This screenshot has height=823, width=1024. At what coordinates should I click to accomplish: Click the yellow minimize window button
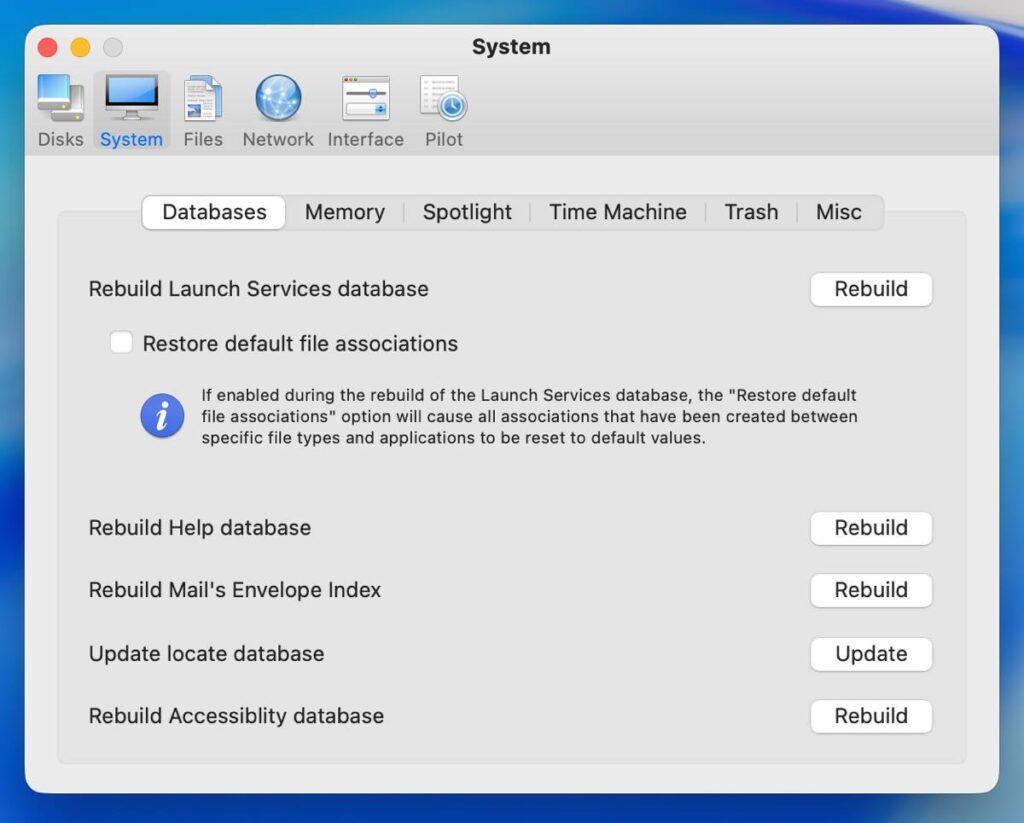click(80, 47)
